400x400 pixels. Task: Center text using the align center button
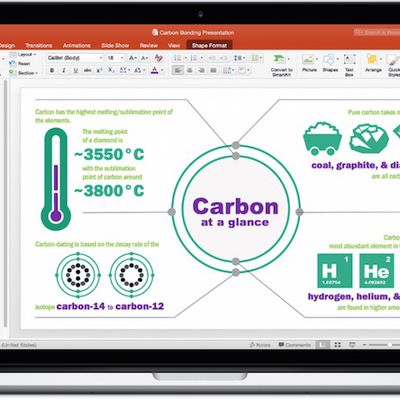click(190, 70)
